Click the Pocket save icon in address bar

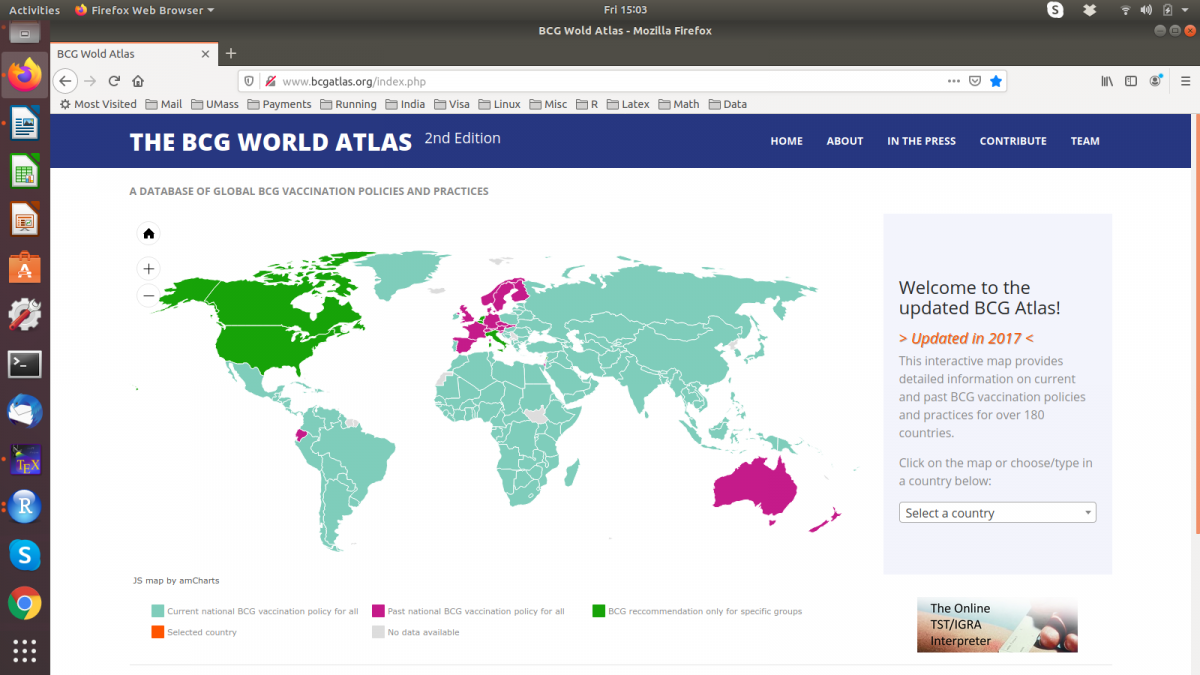pos(975,81)
